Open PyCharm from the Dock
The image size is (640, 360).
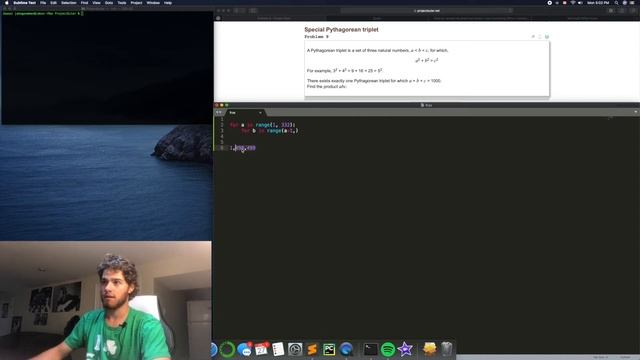(329, 349)
